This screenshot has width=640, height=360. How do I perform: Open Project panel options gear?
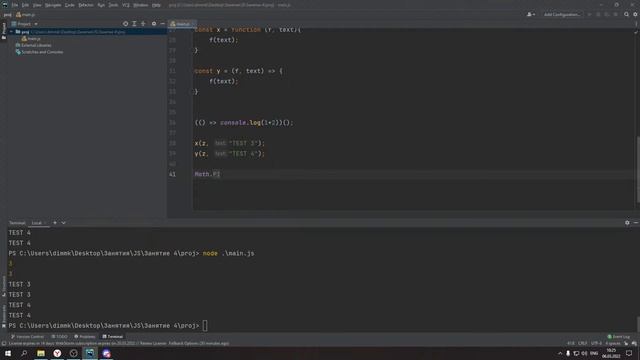coord(154,24)
